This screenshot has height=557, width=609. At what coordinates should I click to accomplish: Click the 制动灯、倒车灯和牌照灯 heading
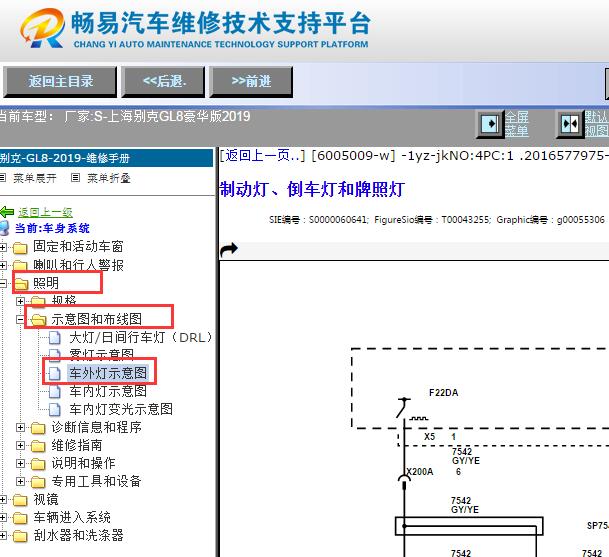point(312,189)
